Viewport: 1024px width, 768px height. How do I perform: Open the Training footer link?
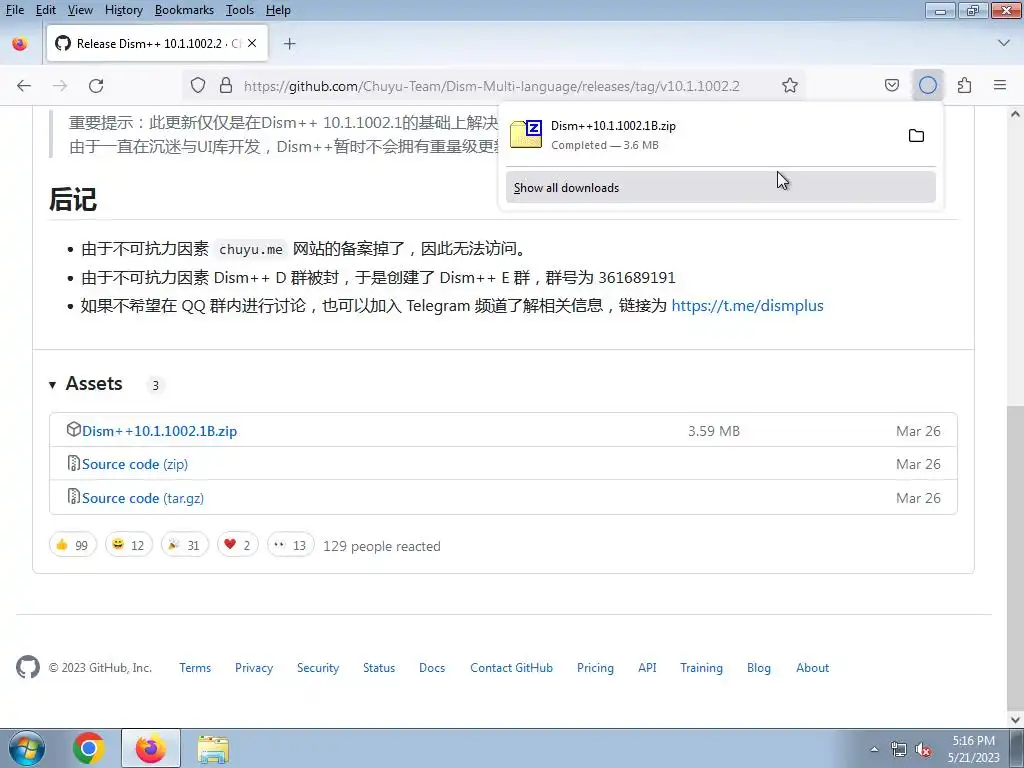coord(701,668)
